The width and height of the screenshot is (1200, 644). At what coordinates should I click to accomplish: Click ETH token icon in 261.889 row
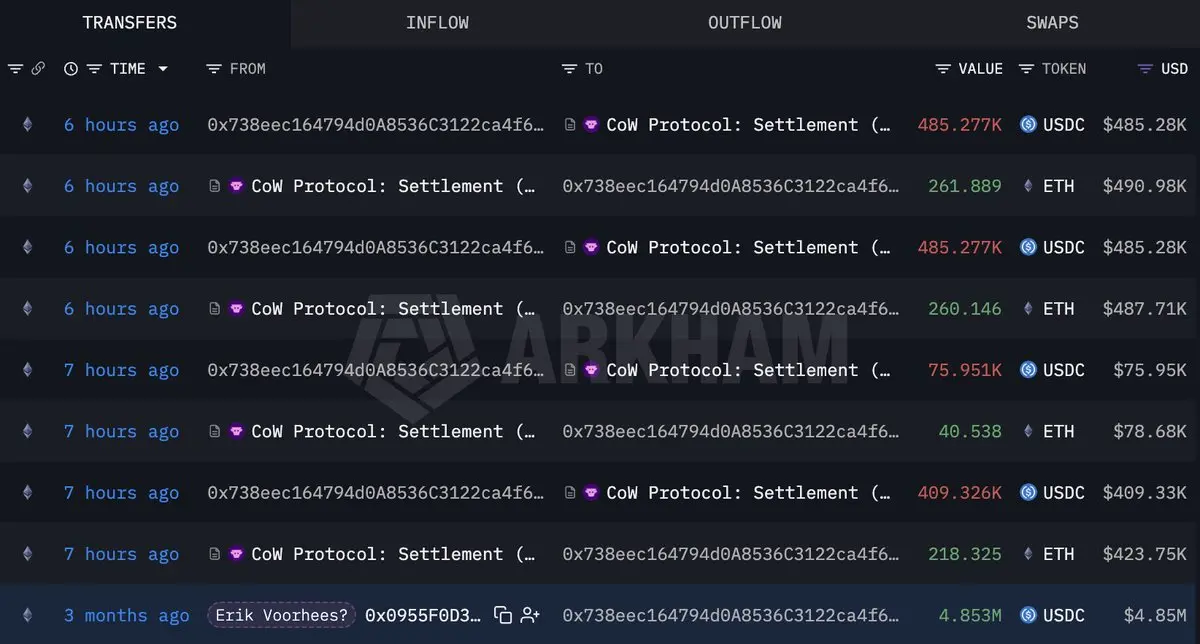[1028, 186]
